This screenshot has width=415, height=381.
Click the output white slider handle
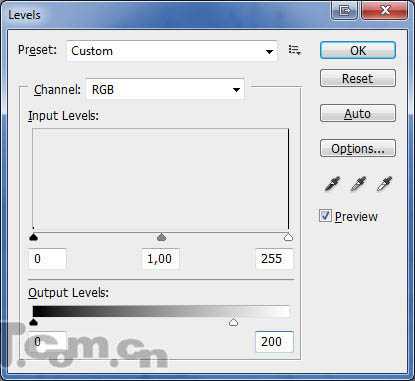233,322
